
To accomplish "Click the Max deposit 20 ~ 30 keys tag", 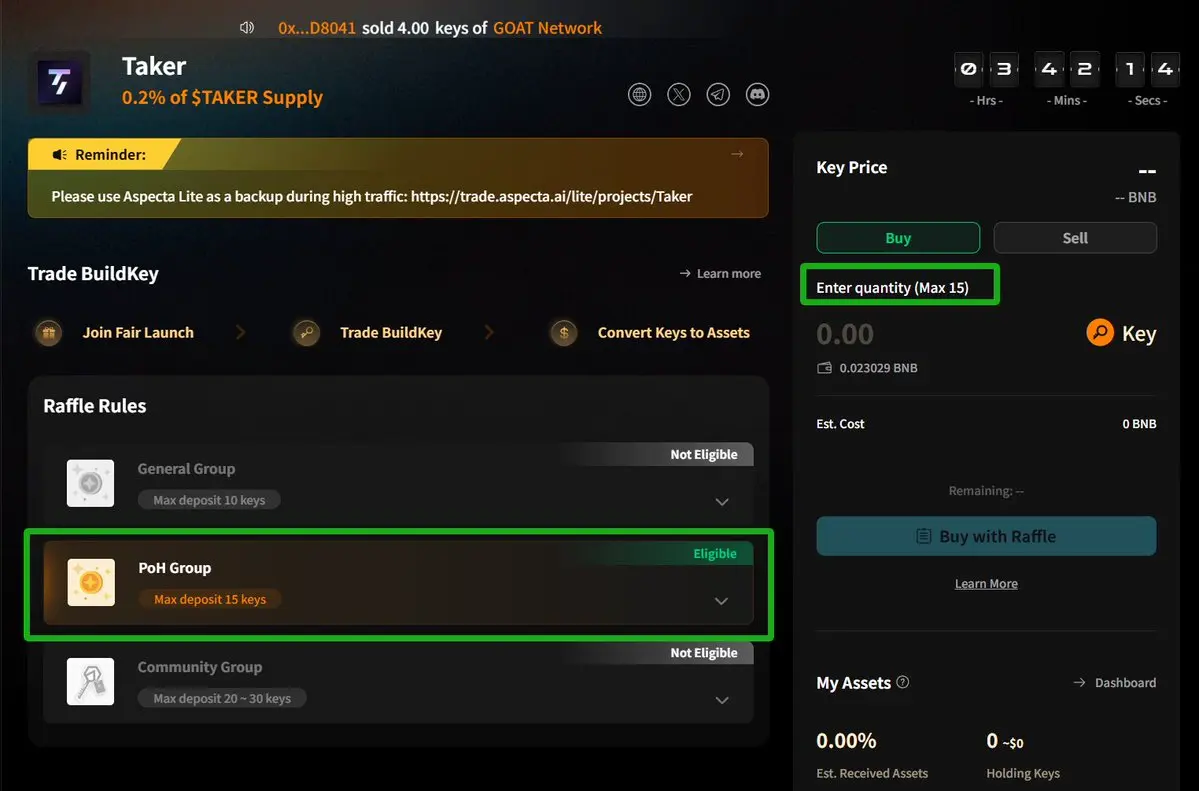I will (222, 698).
